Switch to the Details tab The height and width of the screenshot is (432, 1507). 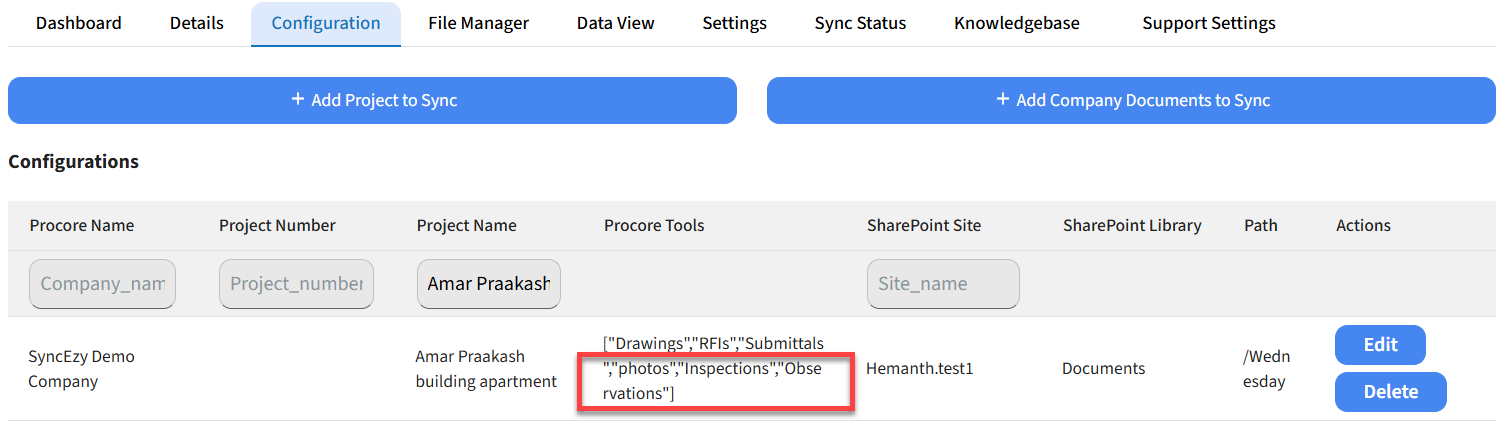[x=197, y=23]
